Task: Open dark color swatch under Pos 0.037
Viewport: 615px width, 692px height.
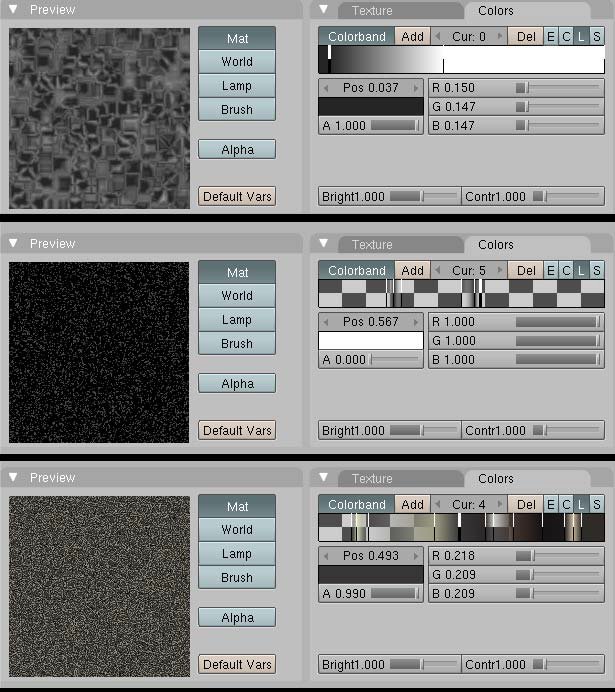Action: click(371, 107)
